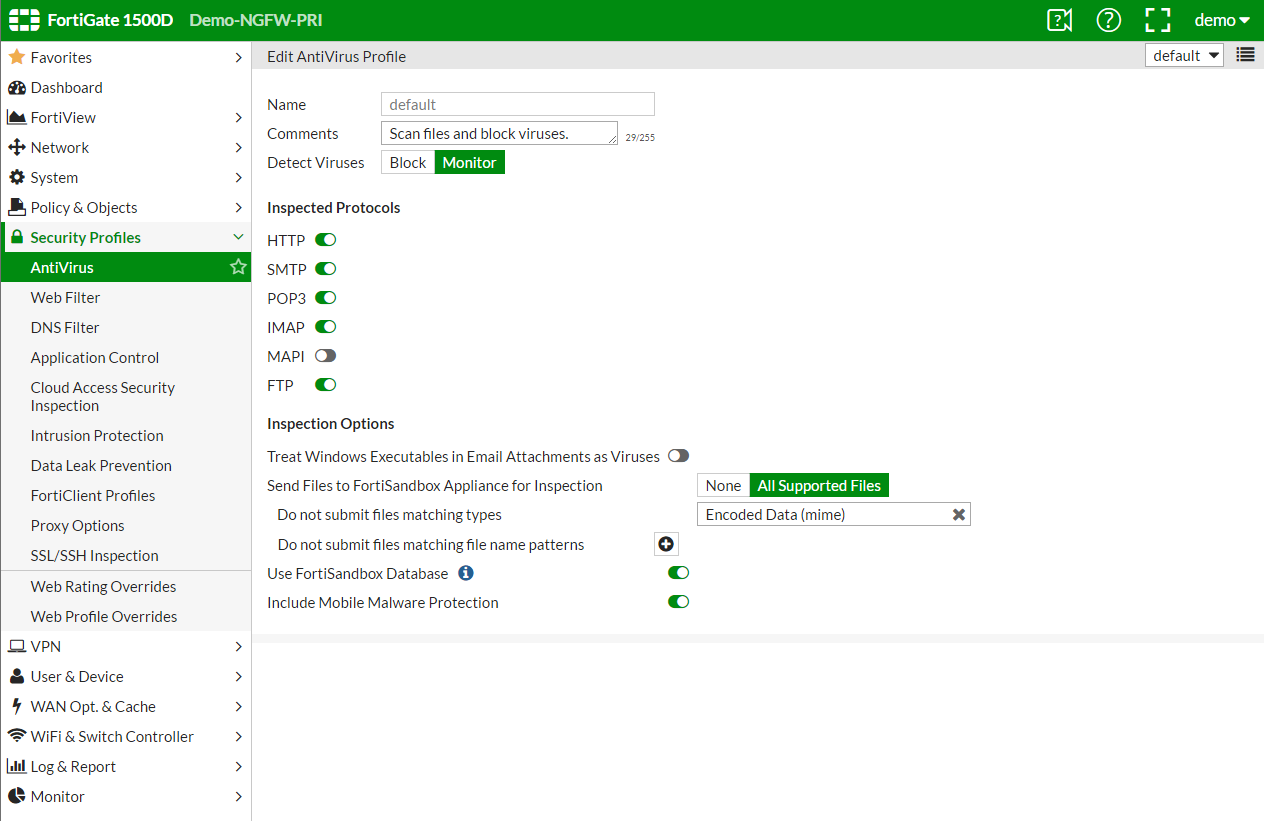Screen dimensions: 1264x821
Task: Expand the Monitor menu chevron
Action: (238, 796)
